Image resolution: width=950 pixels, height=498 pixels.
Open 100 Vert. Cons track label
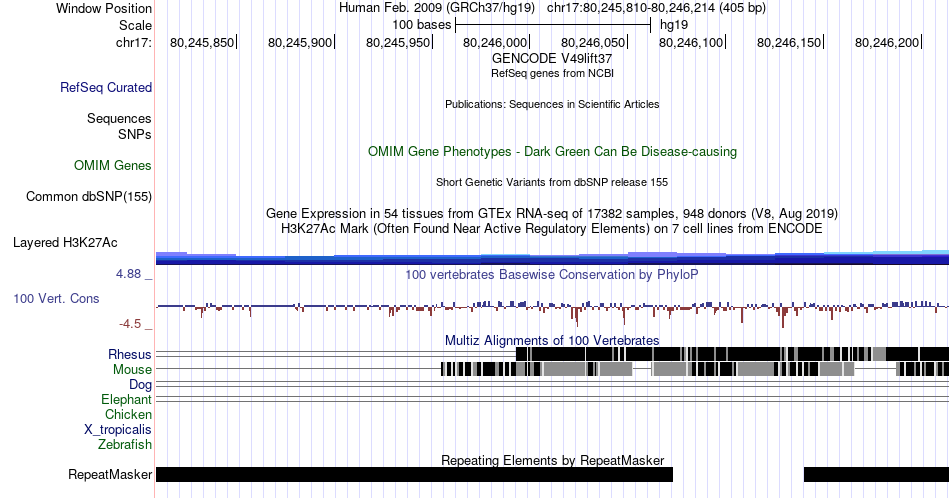56,298
